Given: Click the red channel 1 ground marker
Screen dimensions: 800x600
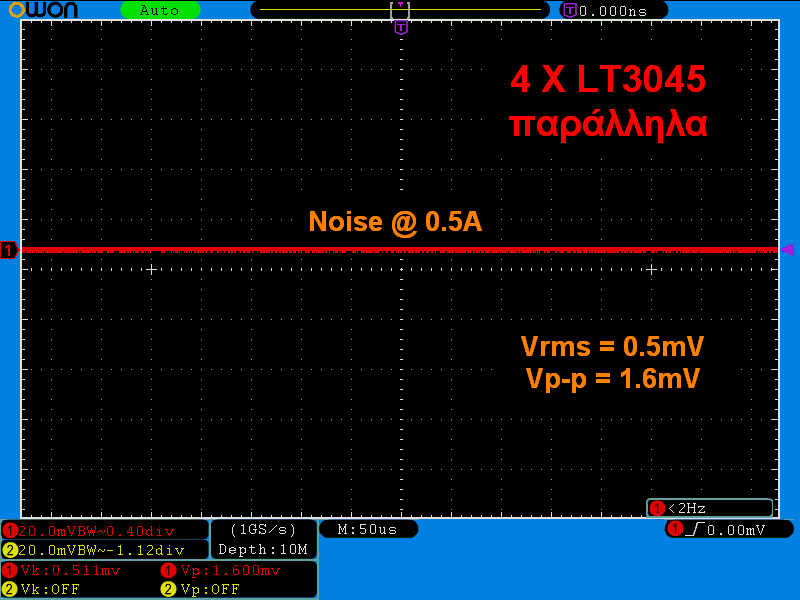Looking at the screenshot, I should 9,250.
